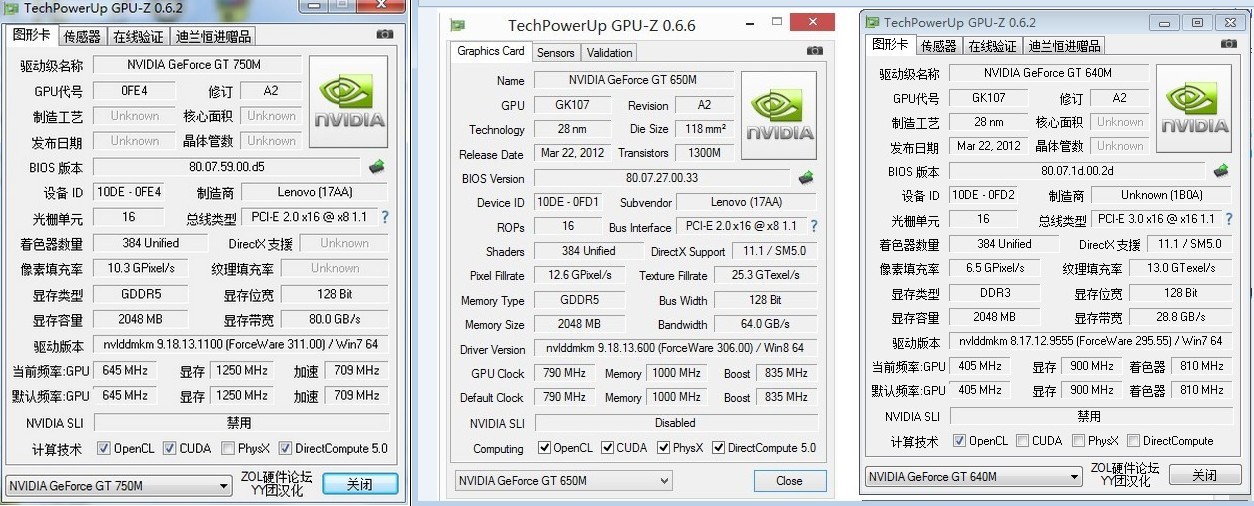Click Die Size value 118 mm²
The width and height of the screenshot is (1254, 506).
point(705,129)
